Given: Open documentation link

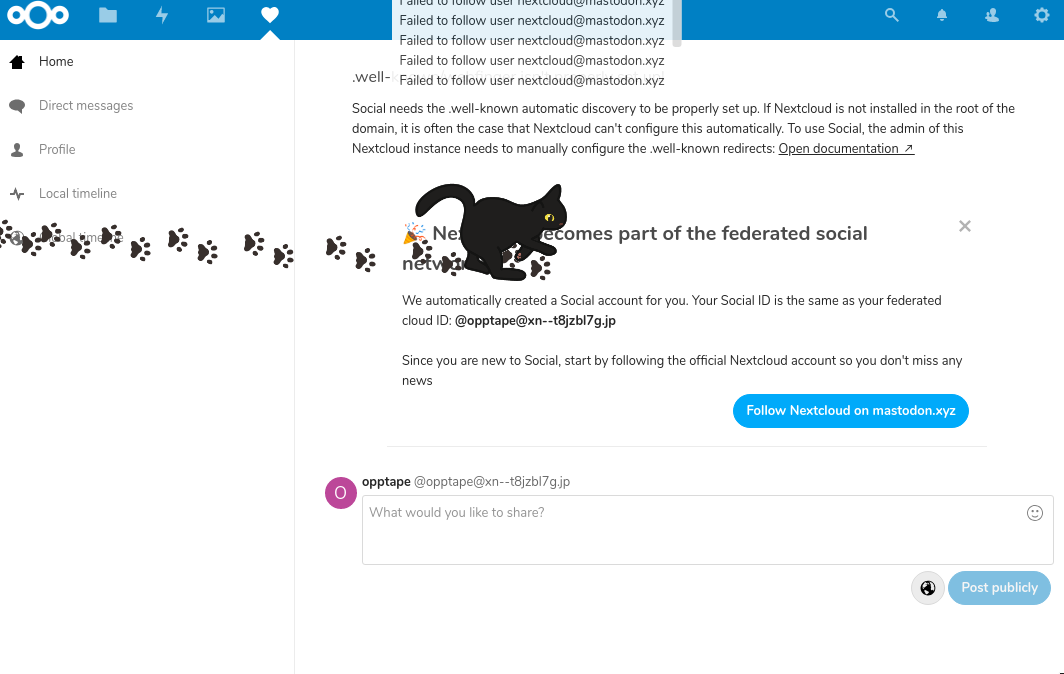Looking at the screenshot, I should 846,149.
